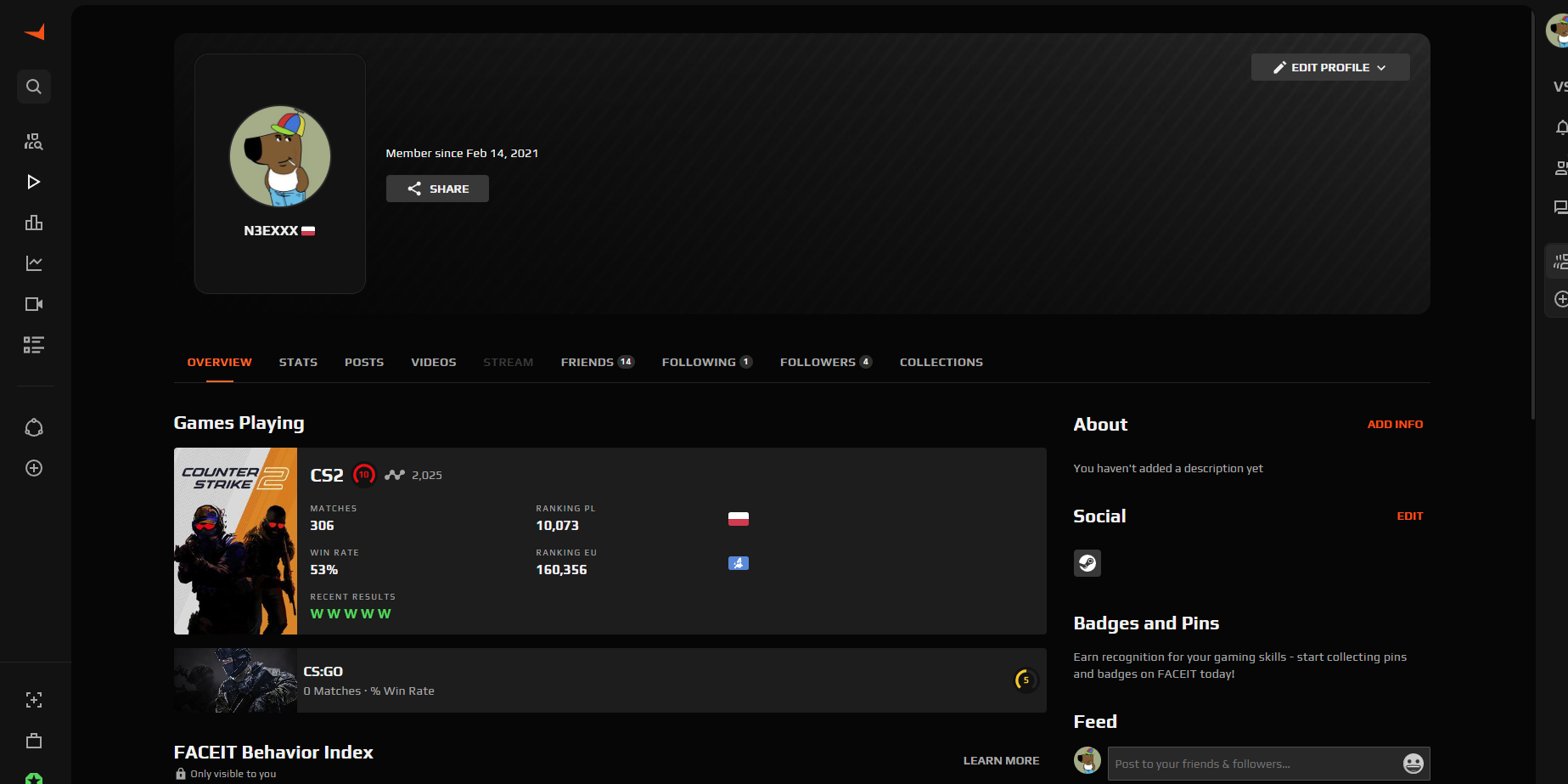Click the CS2 Elo value 2,025

click(x=427, y=475)
